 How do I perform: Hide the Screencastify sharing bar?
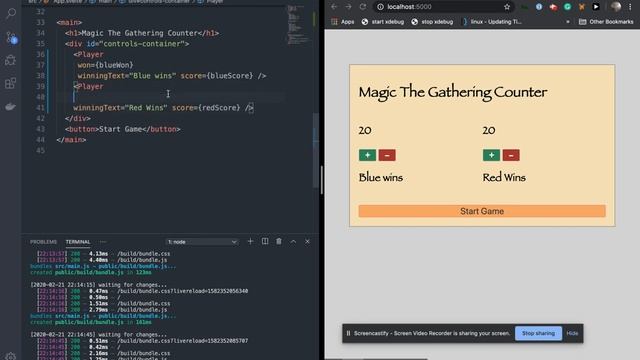(572, 333)
